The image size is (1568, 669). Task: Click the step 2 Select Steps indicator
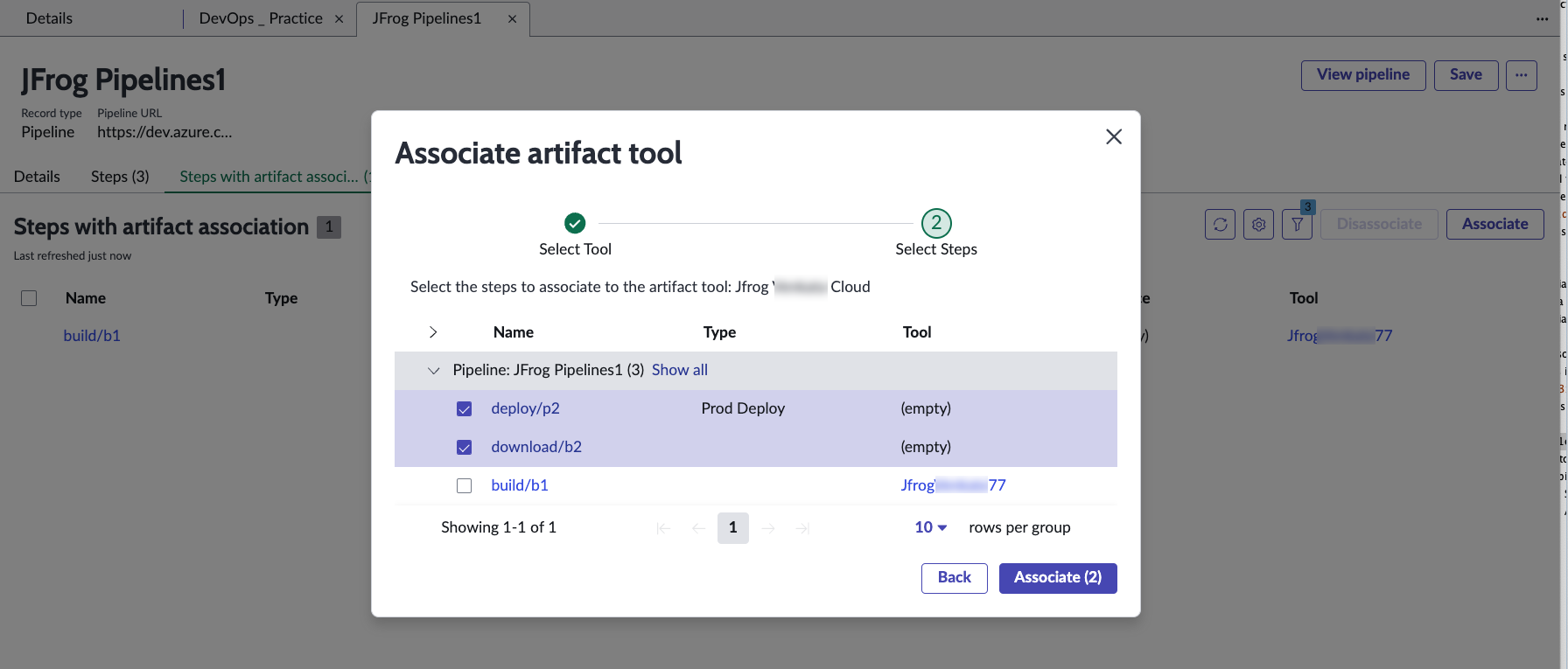(x=936, y=223)
